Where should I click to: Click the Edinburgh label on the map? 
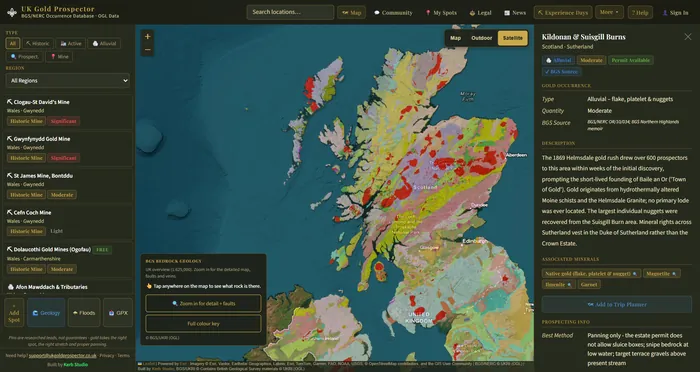474,241
